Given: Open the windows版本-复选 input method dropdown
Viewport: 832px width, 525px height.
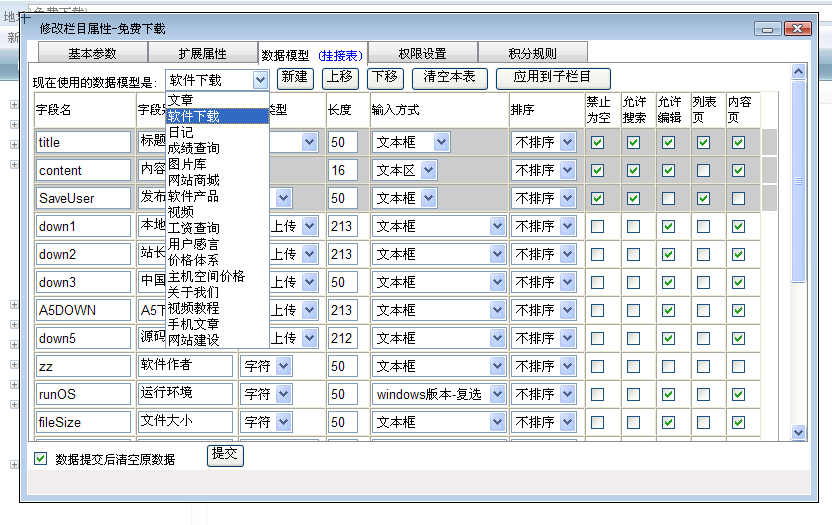Looking at the screenshot, I should pyautogui.click(x=497, y=394).
